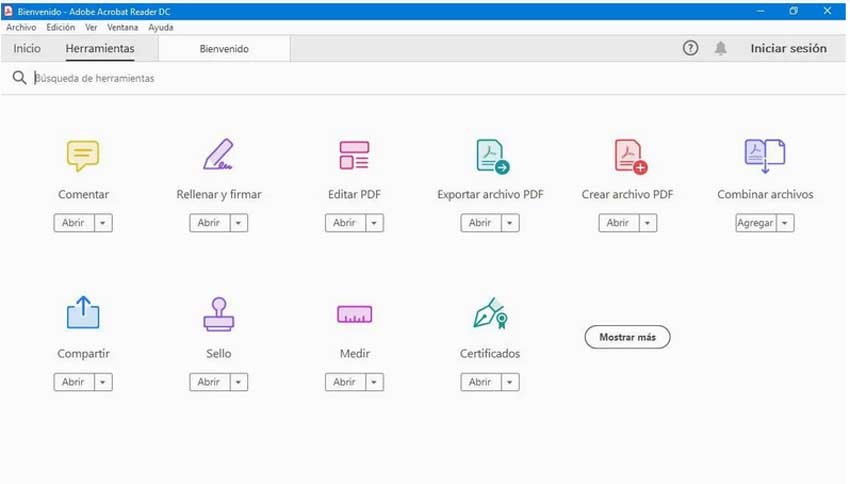Click the Compartir upload icon
Screen dimensions: 850x484
coord(83,312)
